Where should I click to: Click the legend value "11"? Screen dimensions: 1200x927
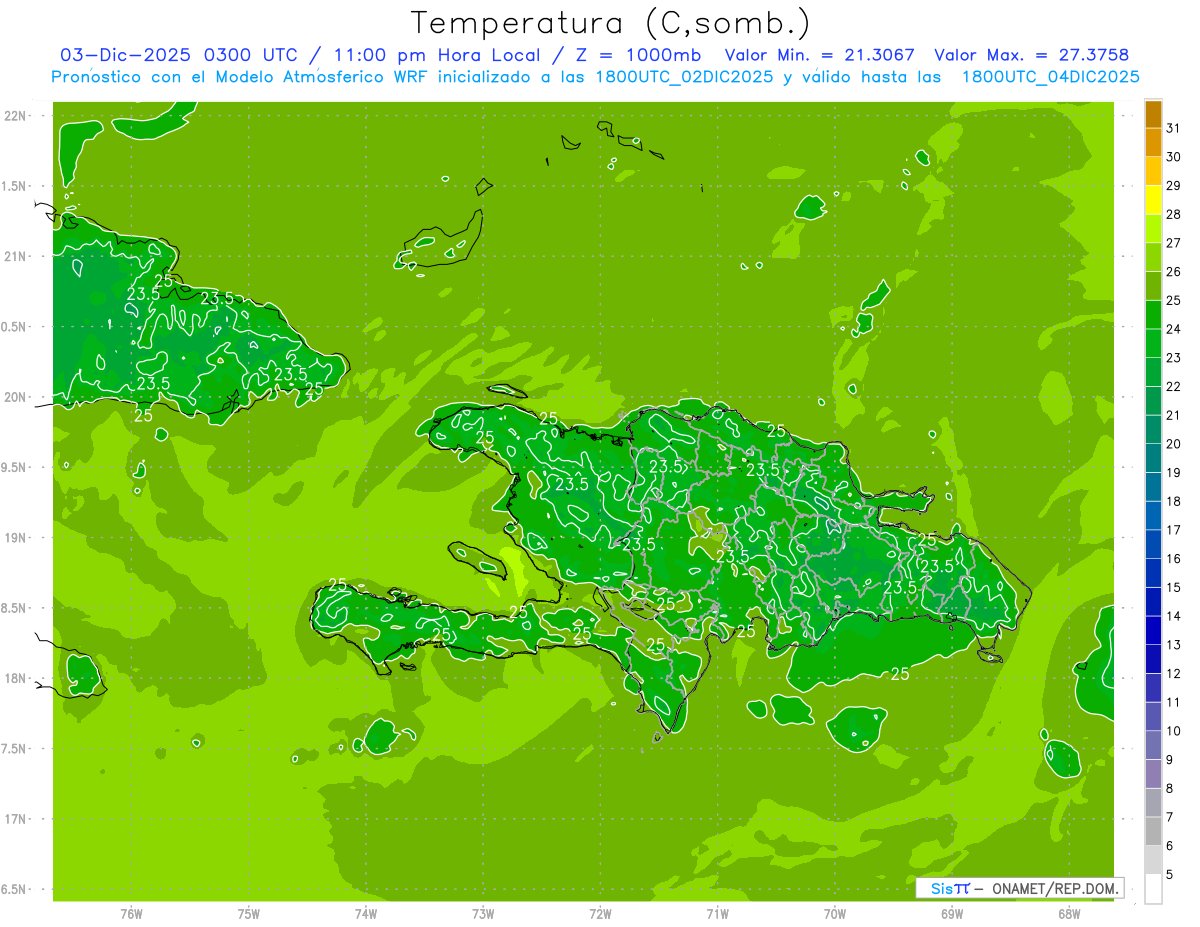[1174, 702]
